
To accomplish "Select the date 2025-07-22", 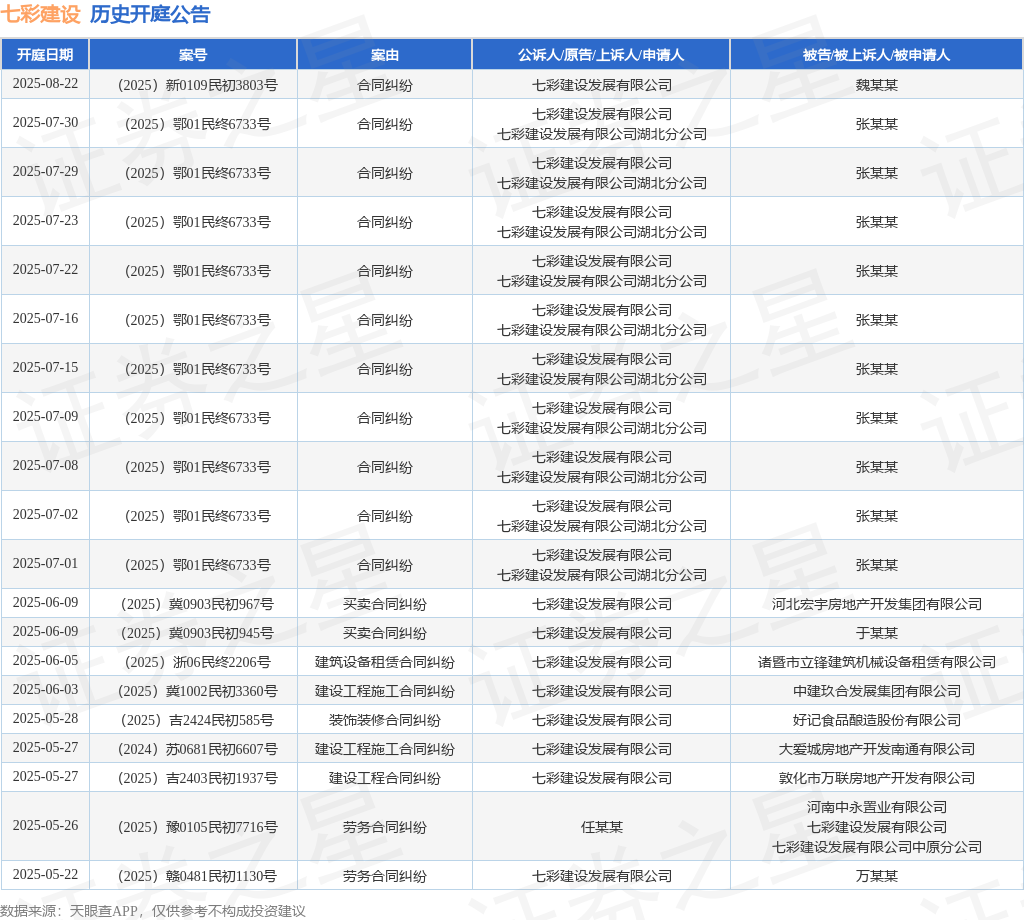I will [45, 270].
